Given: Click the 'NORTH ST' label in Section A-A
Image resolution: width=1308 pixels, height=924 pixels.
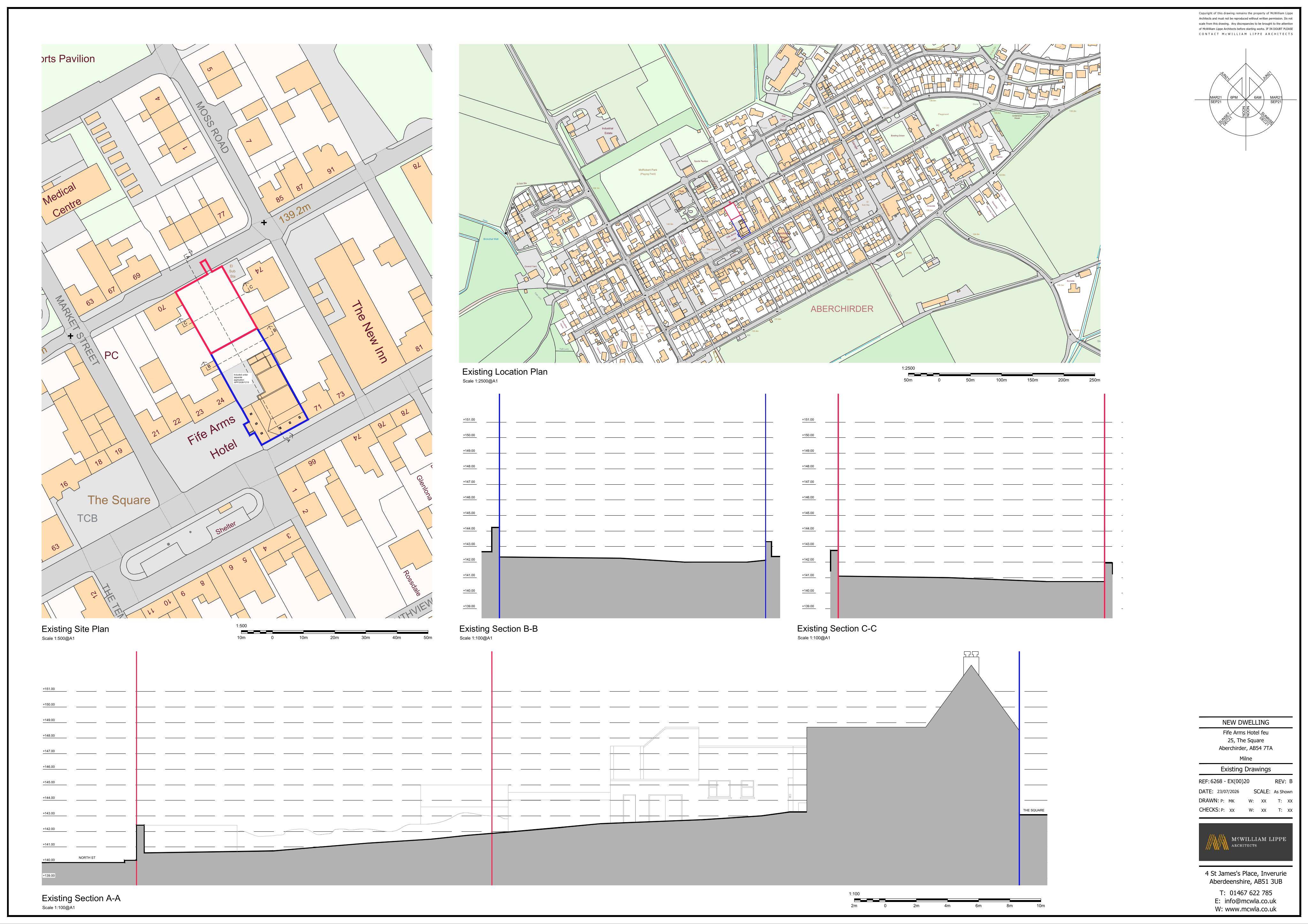Looking at the screenshot, I should point(87,858).
